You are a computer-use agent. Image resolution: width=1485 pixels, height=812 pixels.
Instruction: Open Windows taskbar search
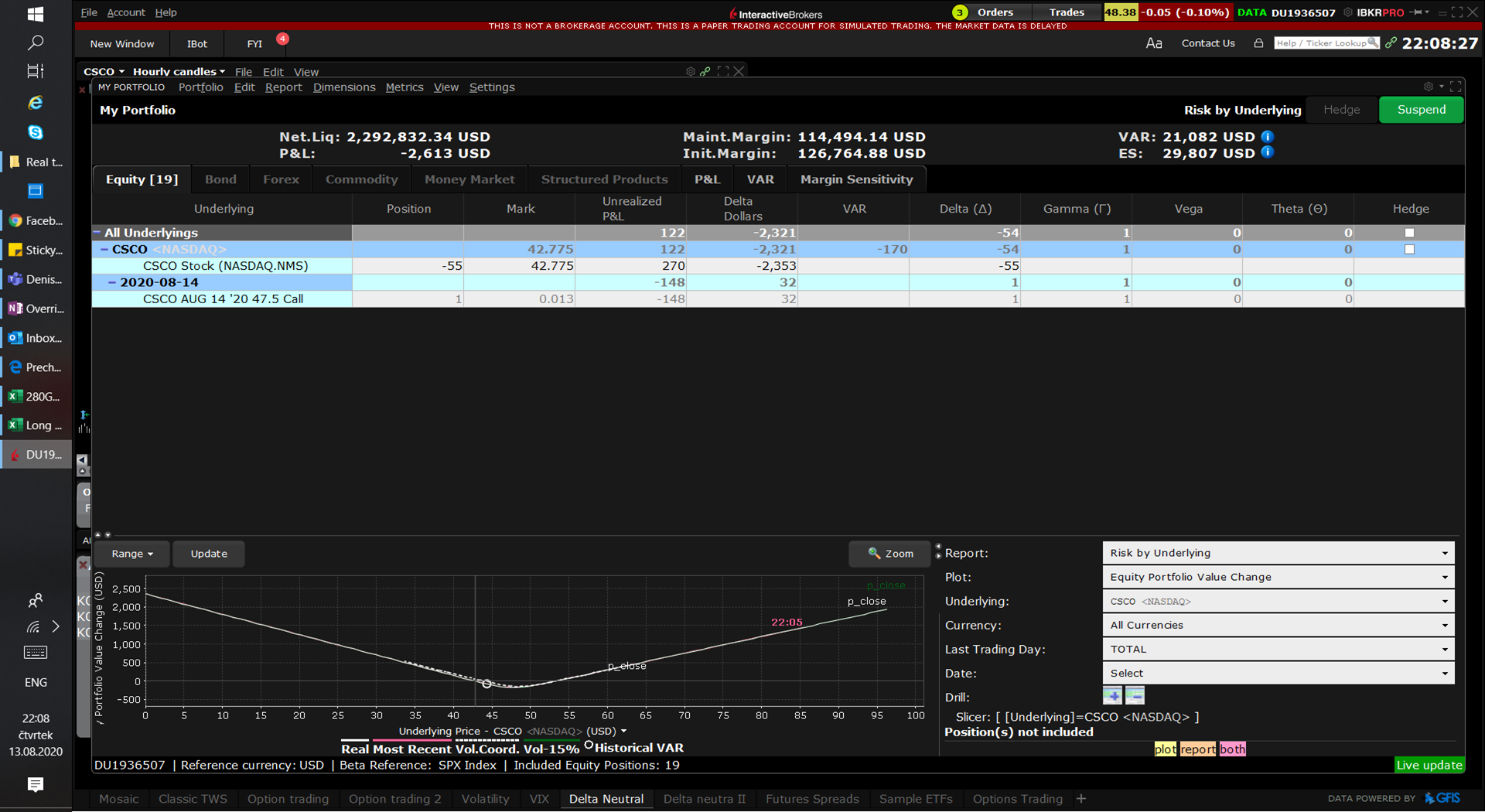35,43
